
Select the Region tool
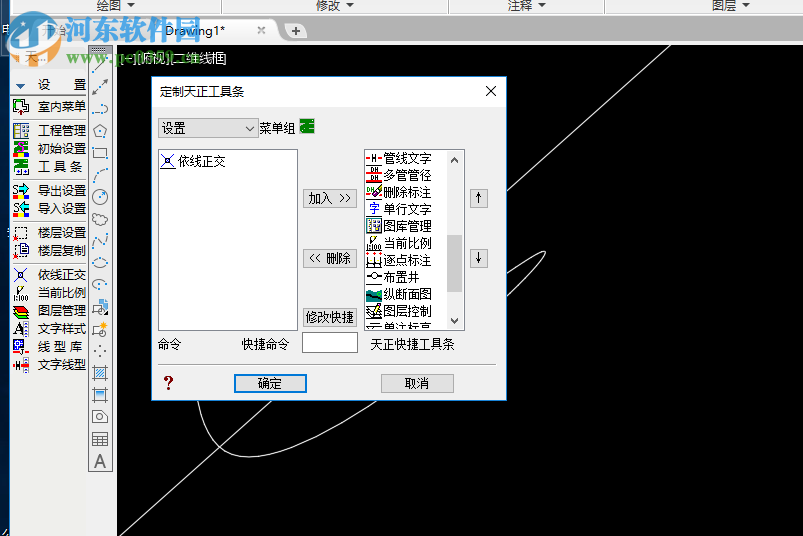coord(100,417)
